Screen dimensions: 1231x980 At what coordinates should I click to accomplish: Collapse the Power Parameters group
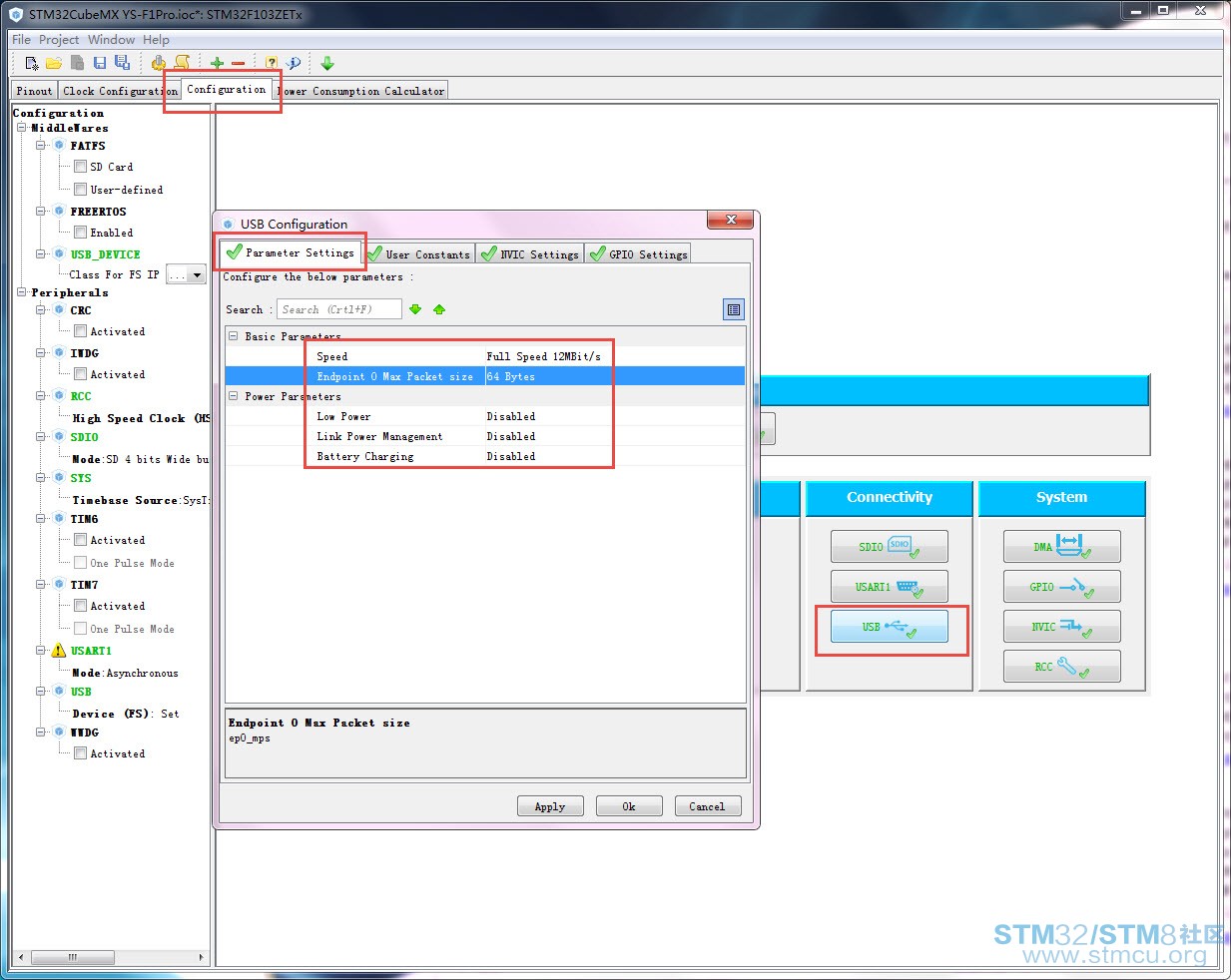234,396
